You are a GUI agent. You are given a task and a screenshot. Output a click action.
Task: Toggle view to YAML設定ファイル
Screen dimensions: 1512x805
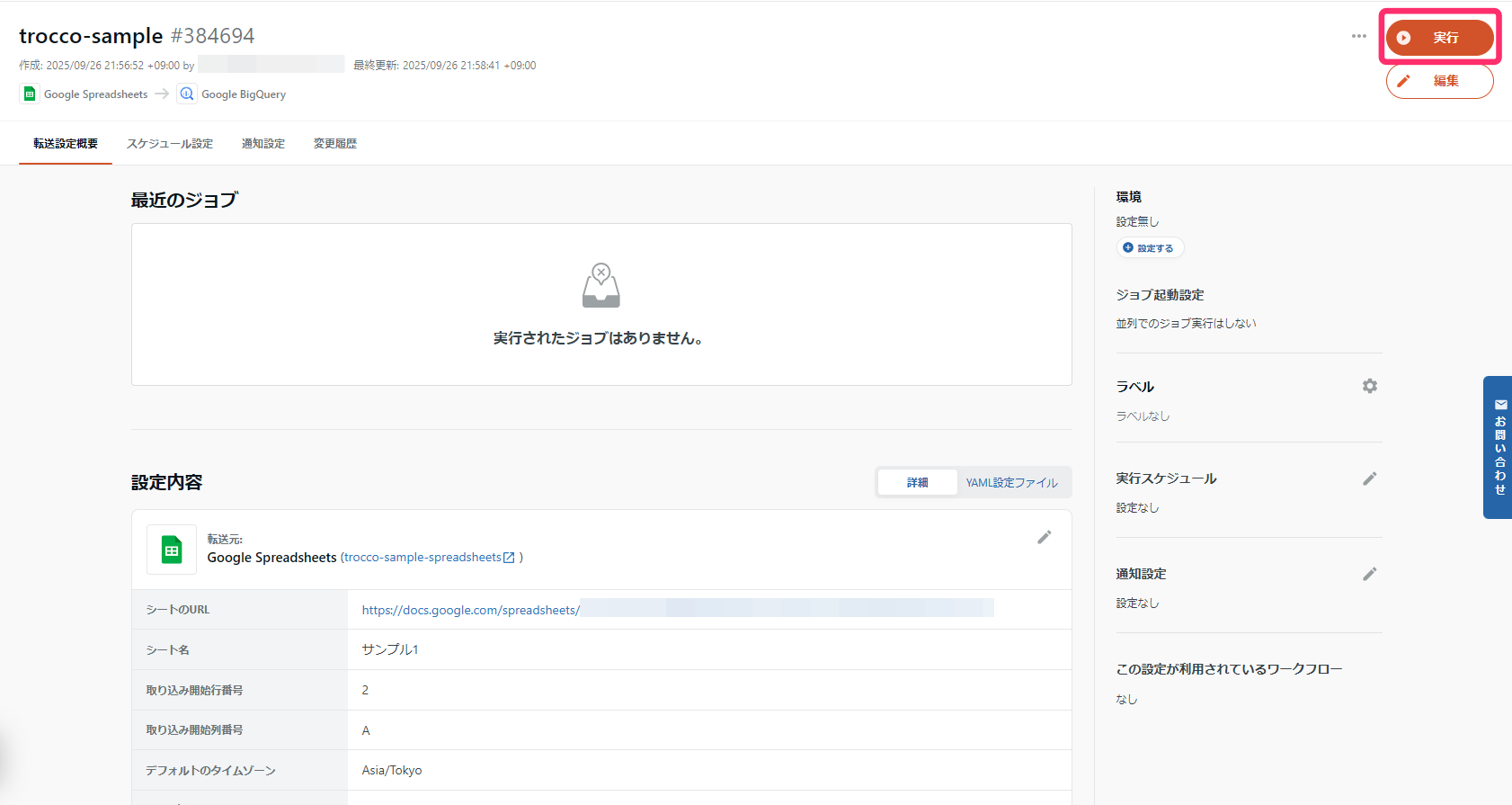click(1011, 483)
